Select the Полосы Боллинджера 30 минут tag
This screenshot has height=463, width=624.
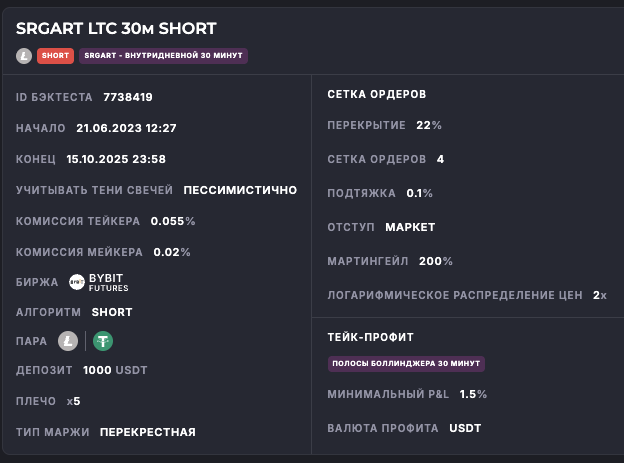pyautogui.click(x=406, y=364)
